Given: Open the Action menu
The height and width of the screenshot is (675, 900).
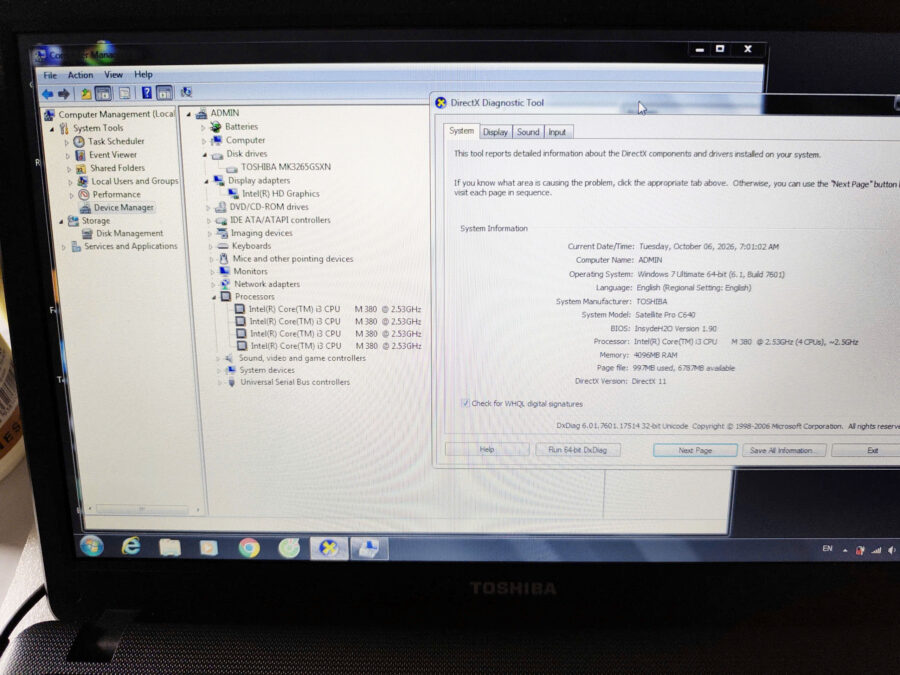Looking at the screenshot, I should [80, 75].
